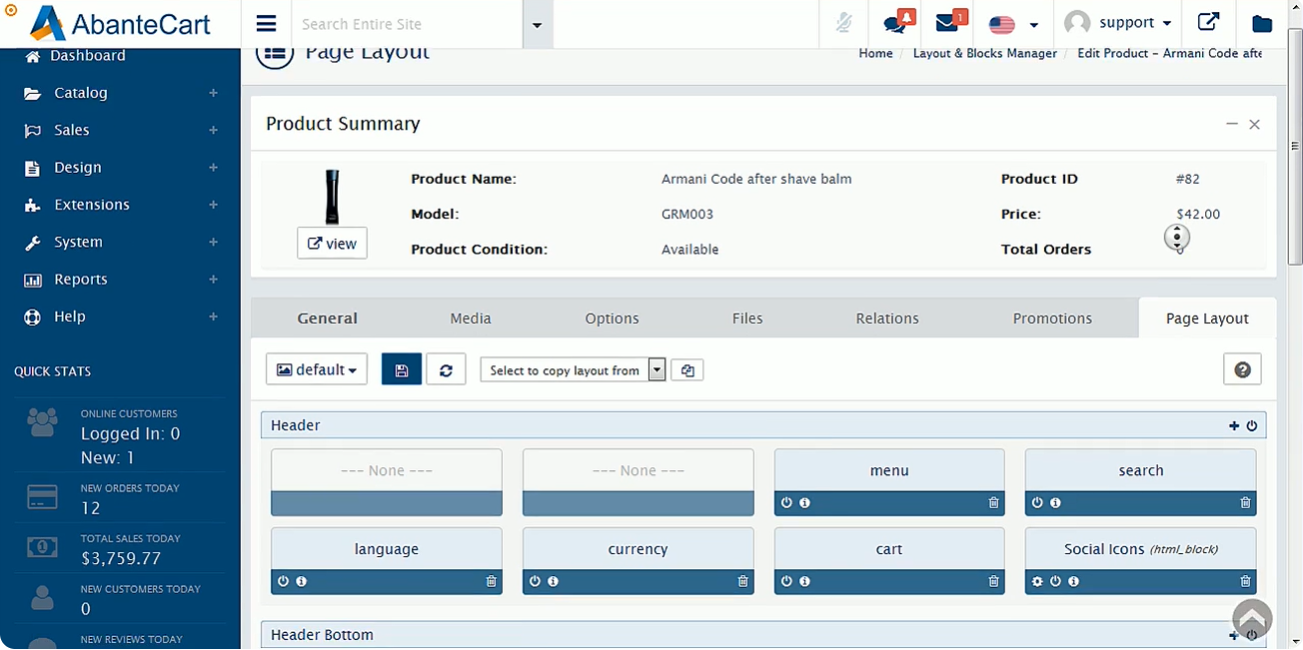Image resolution: width=1303 pixels, height=650 pixels.
Task: Open the messages envelope icon in top bar
Action: 947,24
